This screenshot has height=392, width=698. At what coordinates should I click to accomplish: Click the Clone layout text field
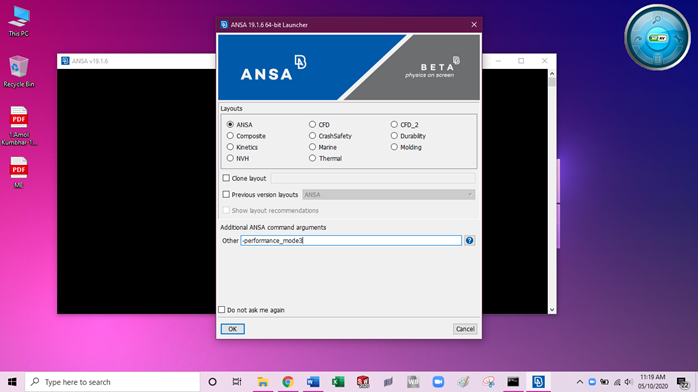(373, 178)
